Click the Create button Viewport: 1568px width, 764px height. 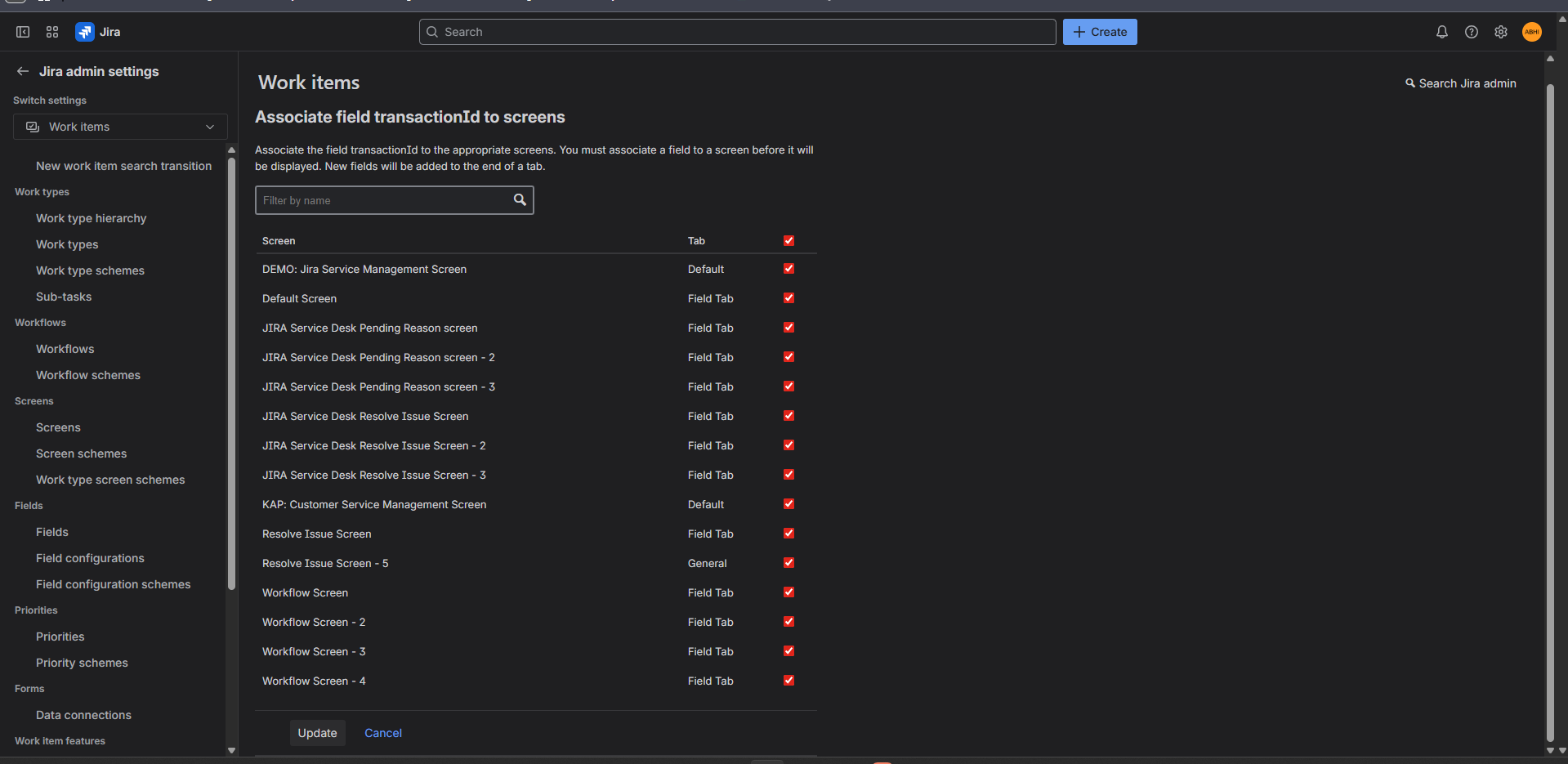point(1100,32)
